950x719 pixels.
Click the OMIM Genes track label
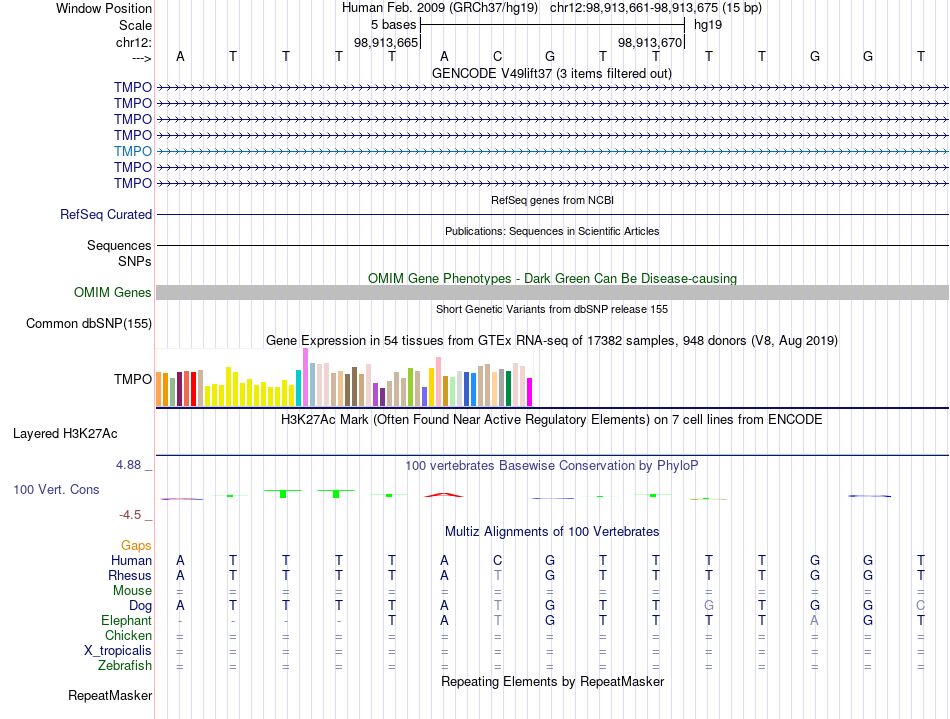coord(113,293)
